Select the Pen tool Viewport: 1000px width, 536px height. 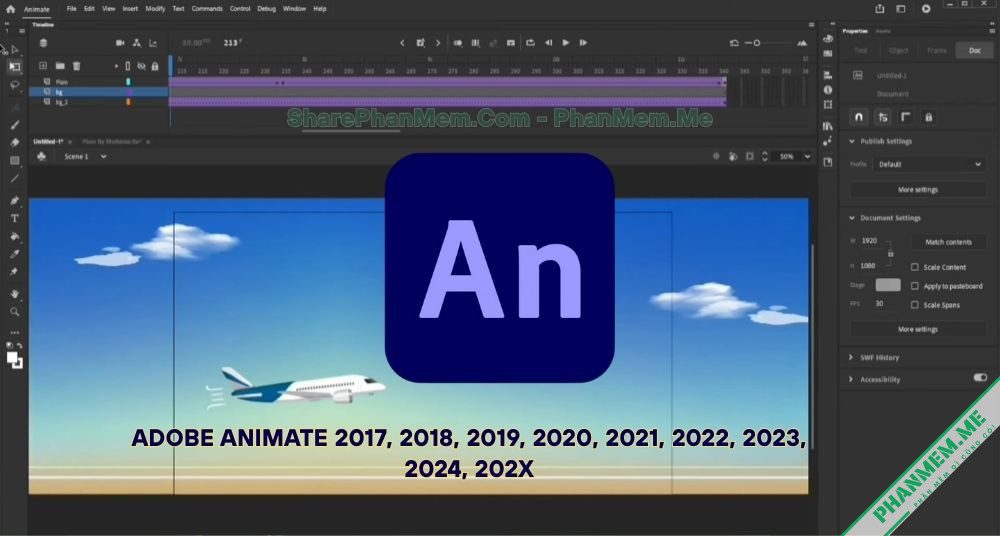click(x=15, y=200)
